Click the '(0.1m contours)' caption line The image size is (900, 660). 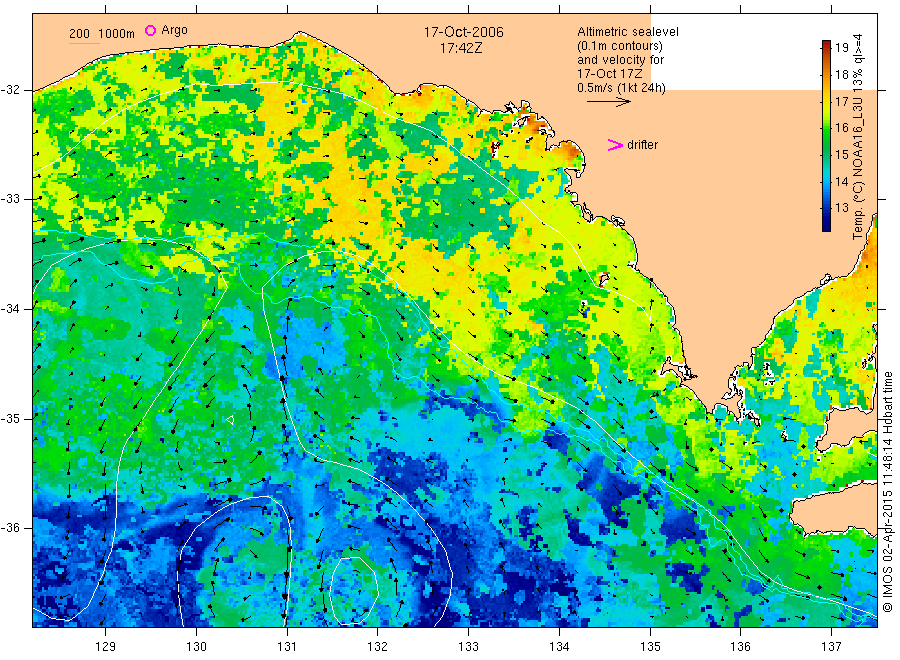[x=619, y=46]
